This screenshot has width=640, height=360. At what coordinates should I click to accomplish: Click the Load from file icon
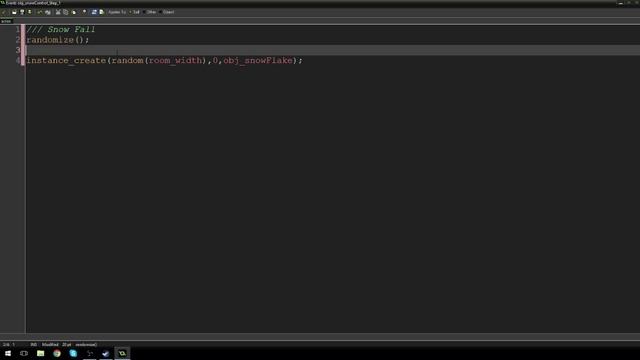tap(14, 12)
